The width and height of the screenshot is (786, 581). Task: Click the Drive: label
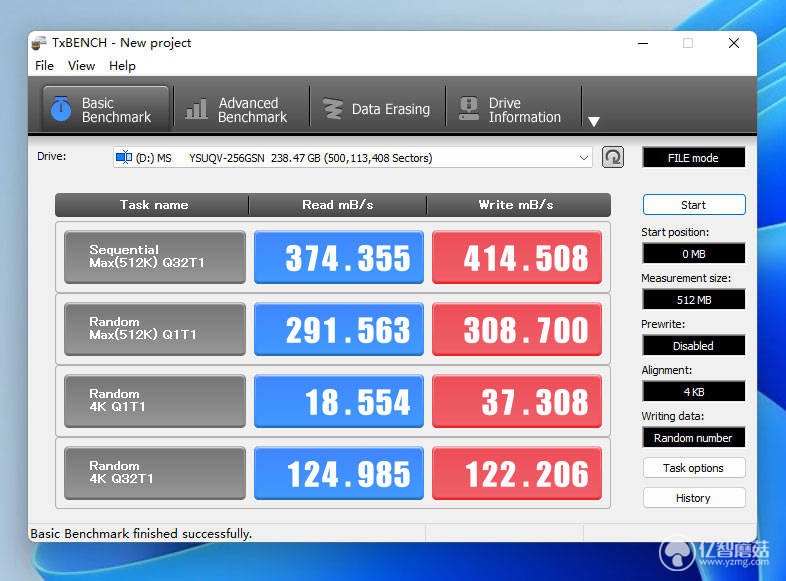tap(52, 156)
